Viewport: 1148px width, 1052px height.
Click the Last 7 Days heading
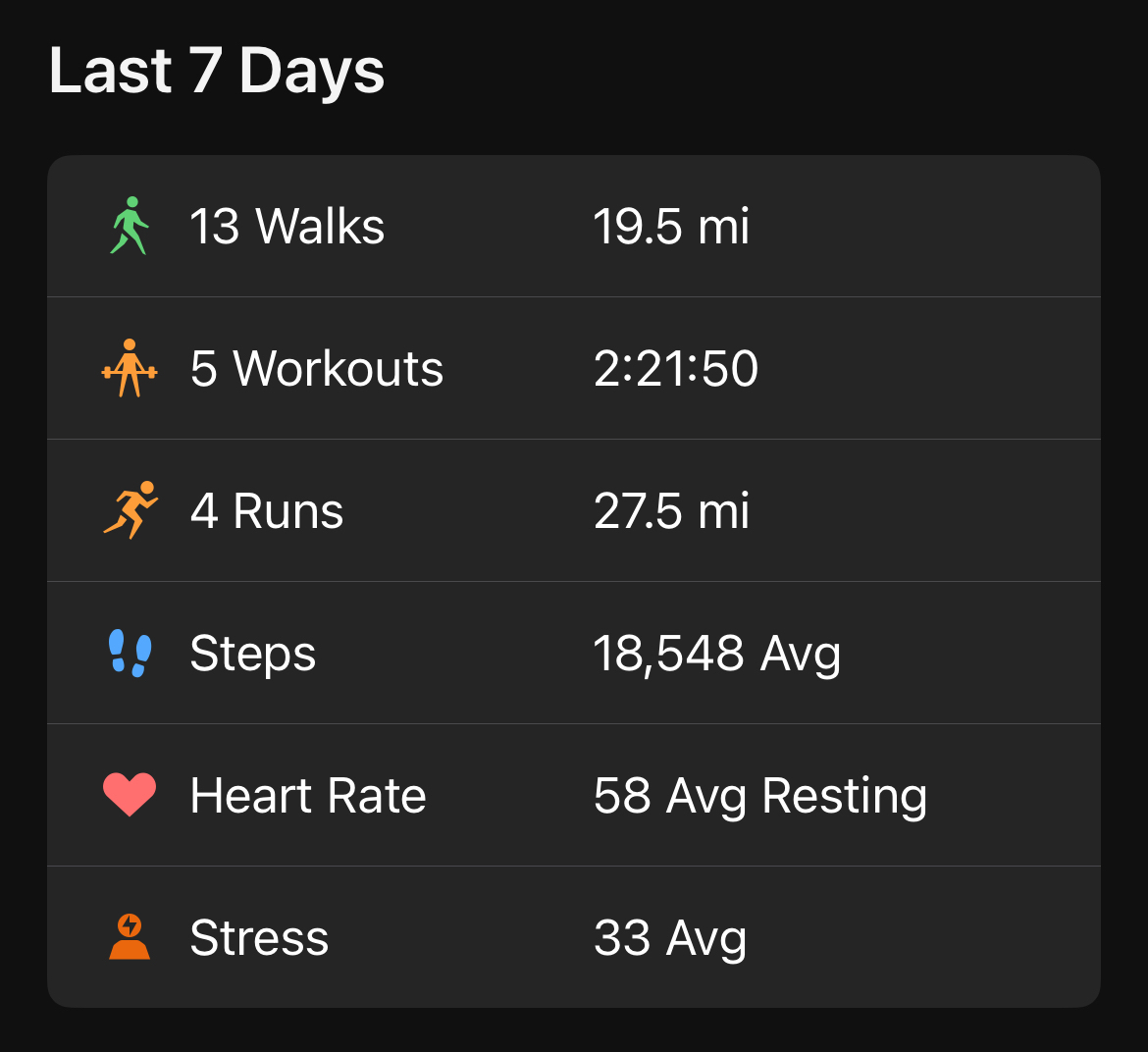point(217,71)
